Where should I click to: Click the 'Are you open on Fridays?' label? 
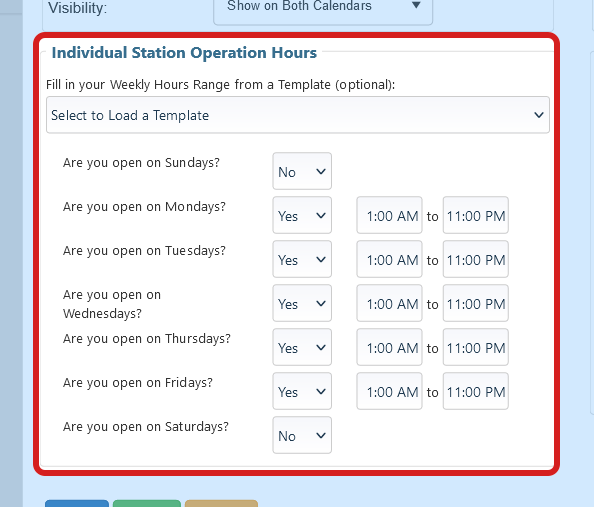pyautogui.click(x=138, y=383)
